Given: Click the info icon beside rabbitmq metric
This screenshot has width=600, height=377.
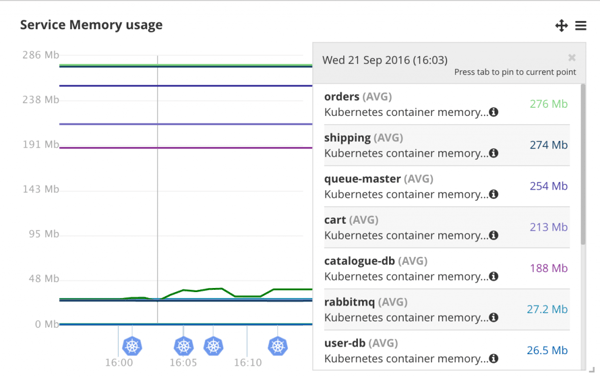Looking at the screenshot, I should coord(494,317).
